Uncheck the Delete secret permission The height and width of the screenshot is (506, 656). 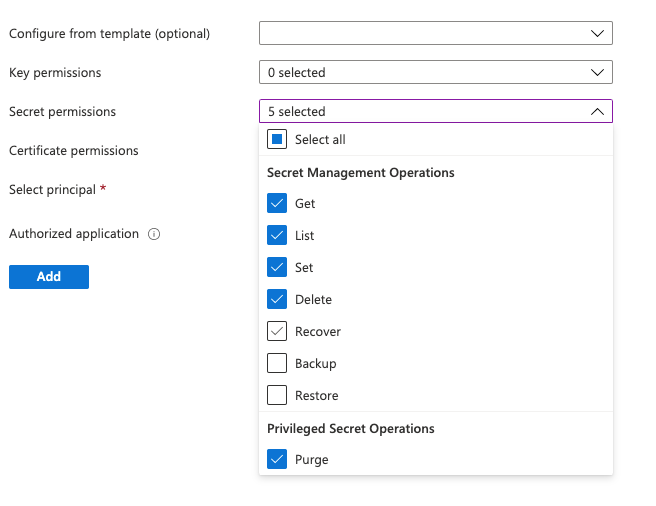pyautogui.click(x=277, y=300)
